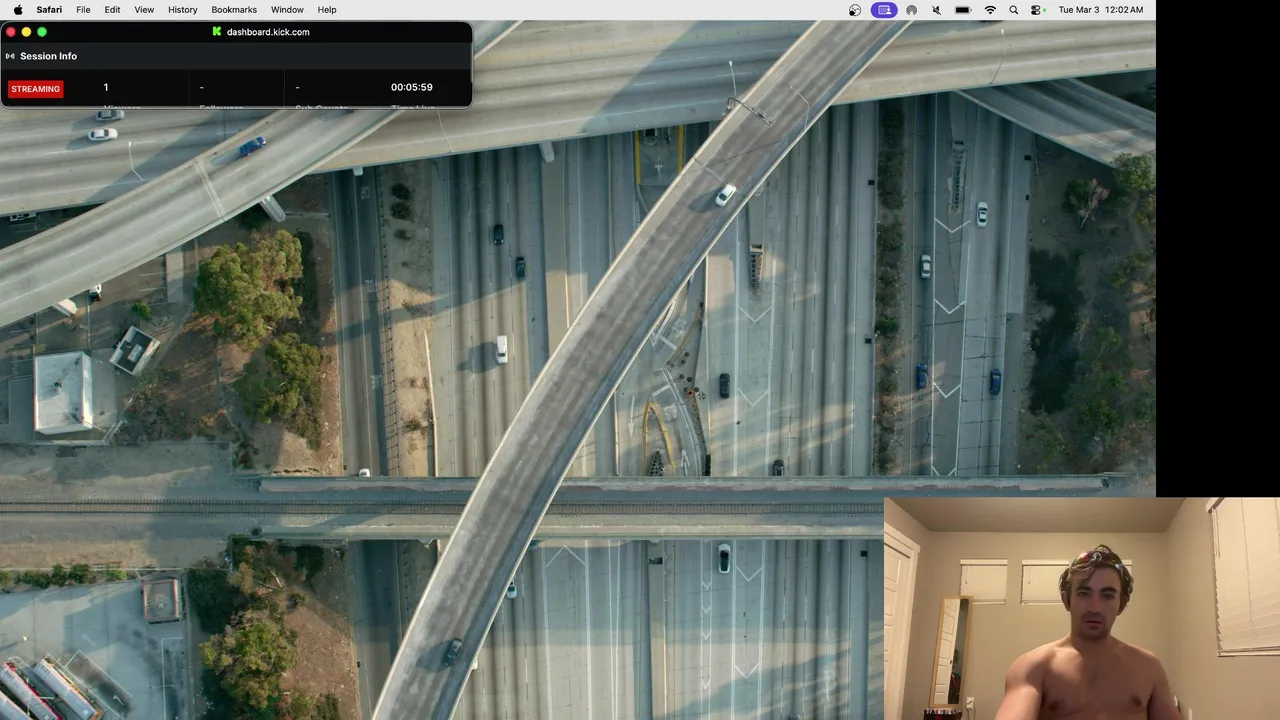Click the Kick logo favicon in title bar
This screenshot has height=720, width=1280.
217,32
